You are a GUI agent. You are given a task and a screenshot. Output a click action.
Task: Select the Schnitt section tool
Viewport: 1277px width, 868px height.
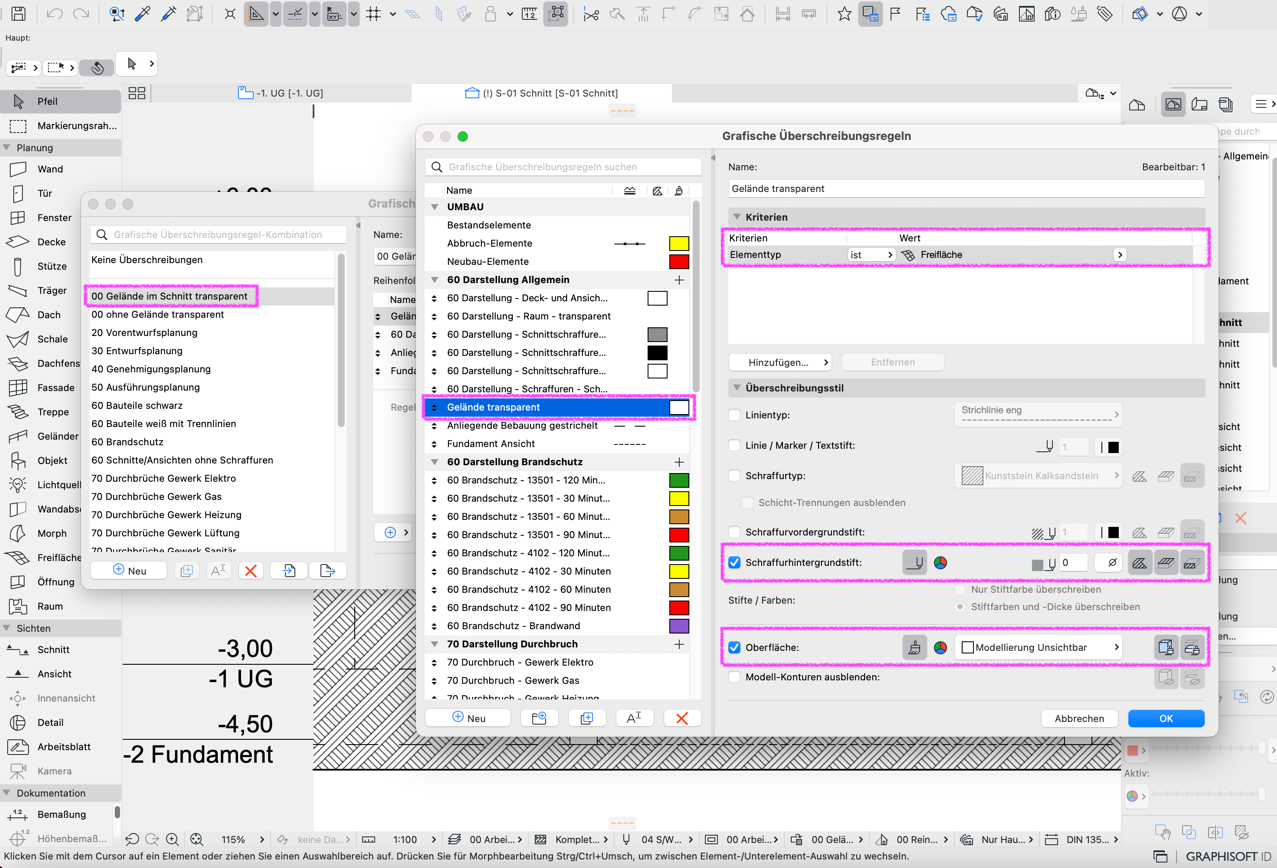point(60,649)
